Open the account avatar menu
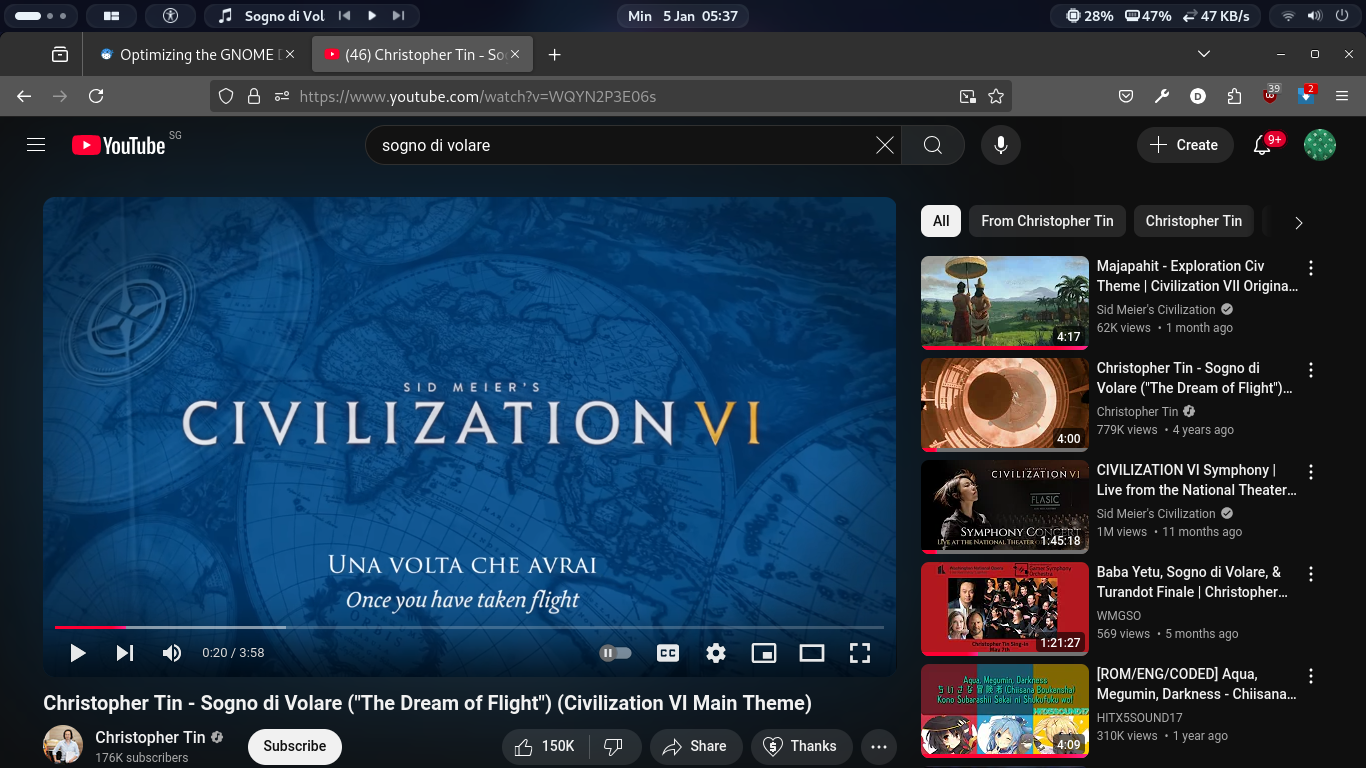The width and height of the screenshot is (1366, 768). (1320, 145)
